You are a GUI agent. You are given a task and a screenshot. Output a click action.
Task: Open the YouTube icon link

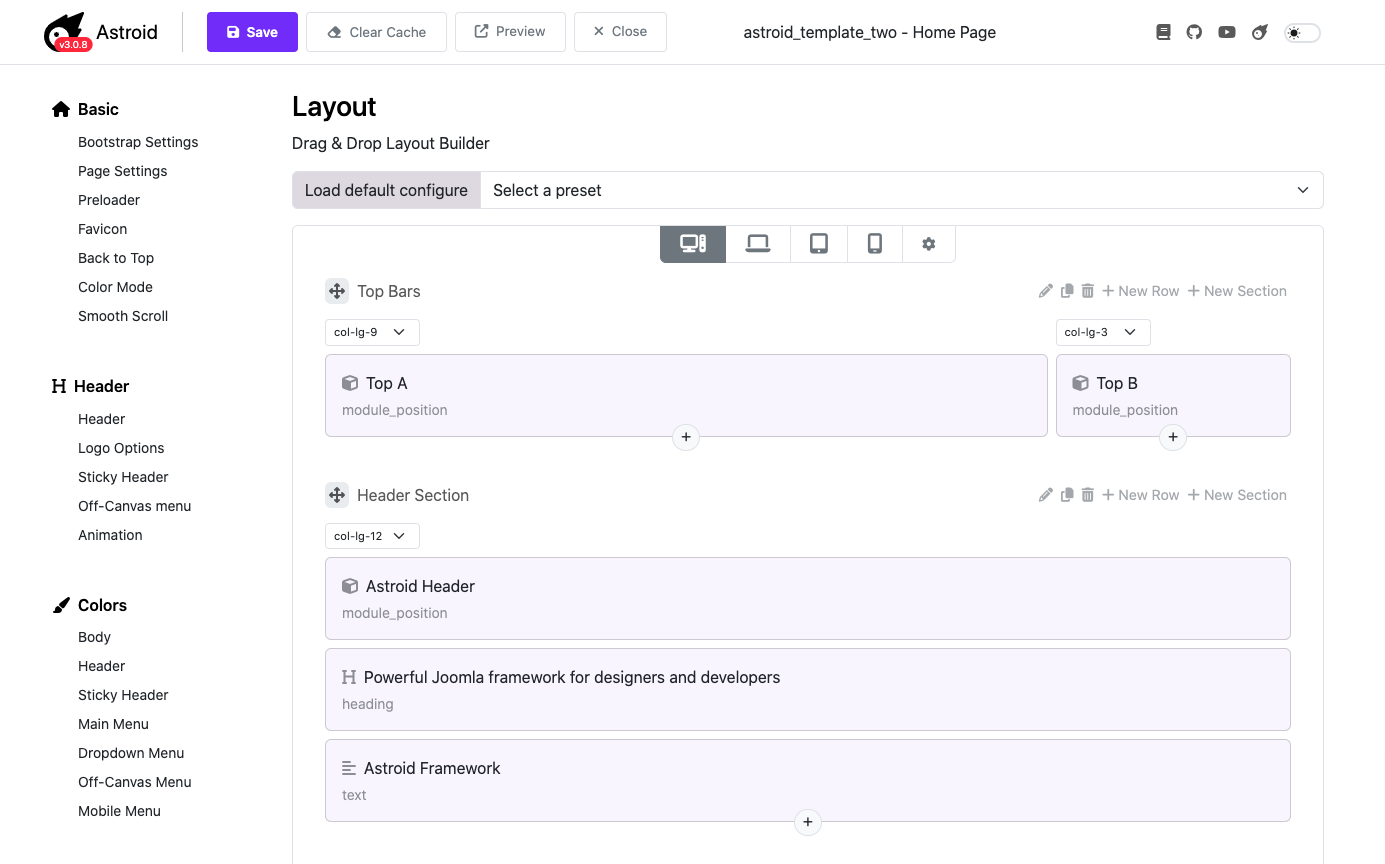coord(1227,32)
